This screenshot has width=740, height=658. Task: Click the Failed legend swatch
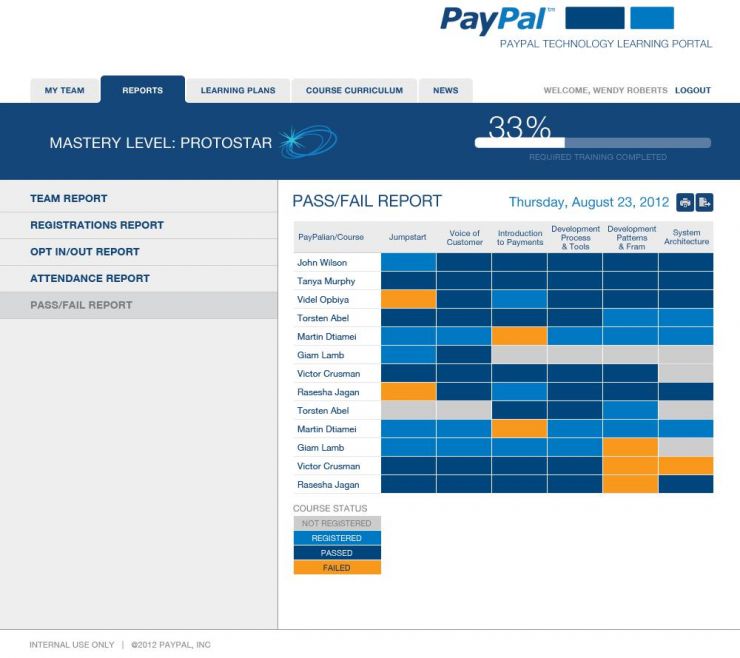click(337, 567)
